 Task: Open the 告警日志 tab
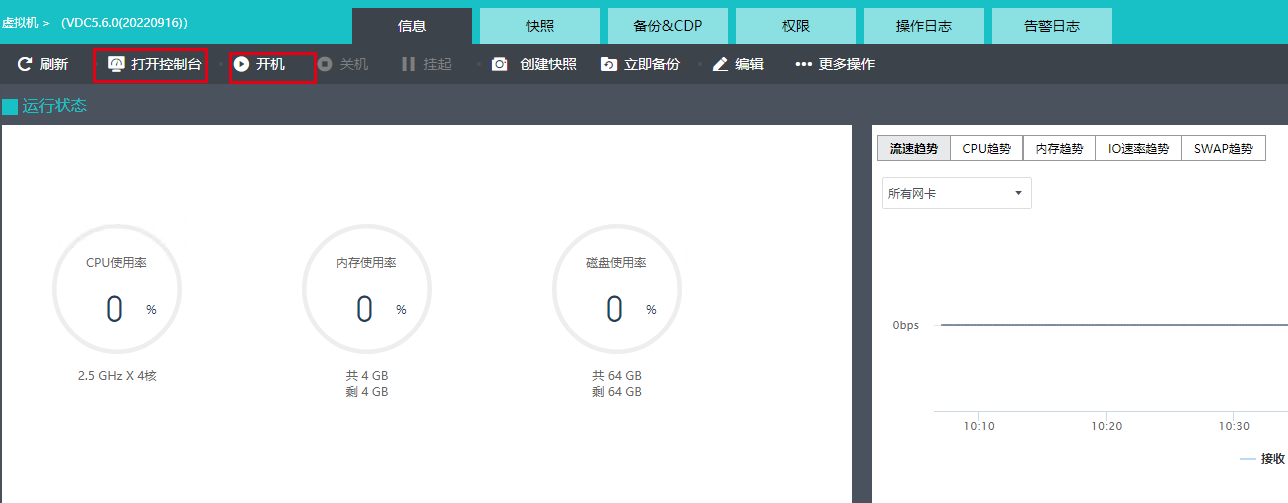[1052, 26]
